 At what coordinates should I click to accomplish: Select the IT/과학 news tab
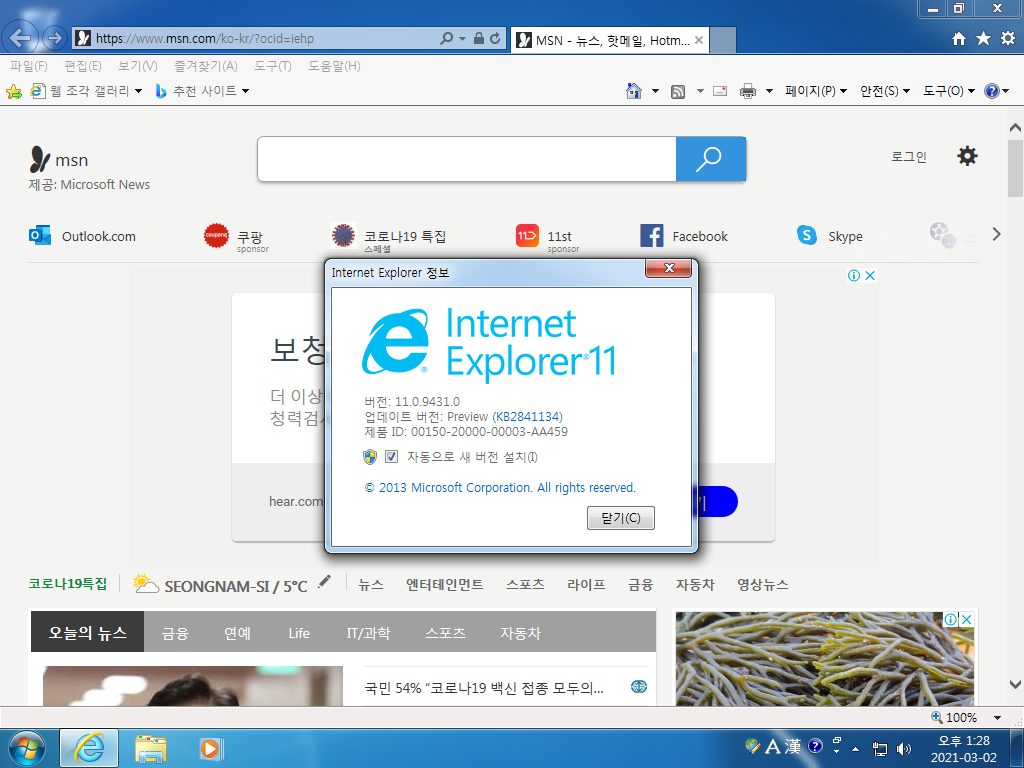pos(368,633)
